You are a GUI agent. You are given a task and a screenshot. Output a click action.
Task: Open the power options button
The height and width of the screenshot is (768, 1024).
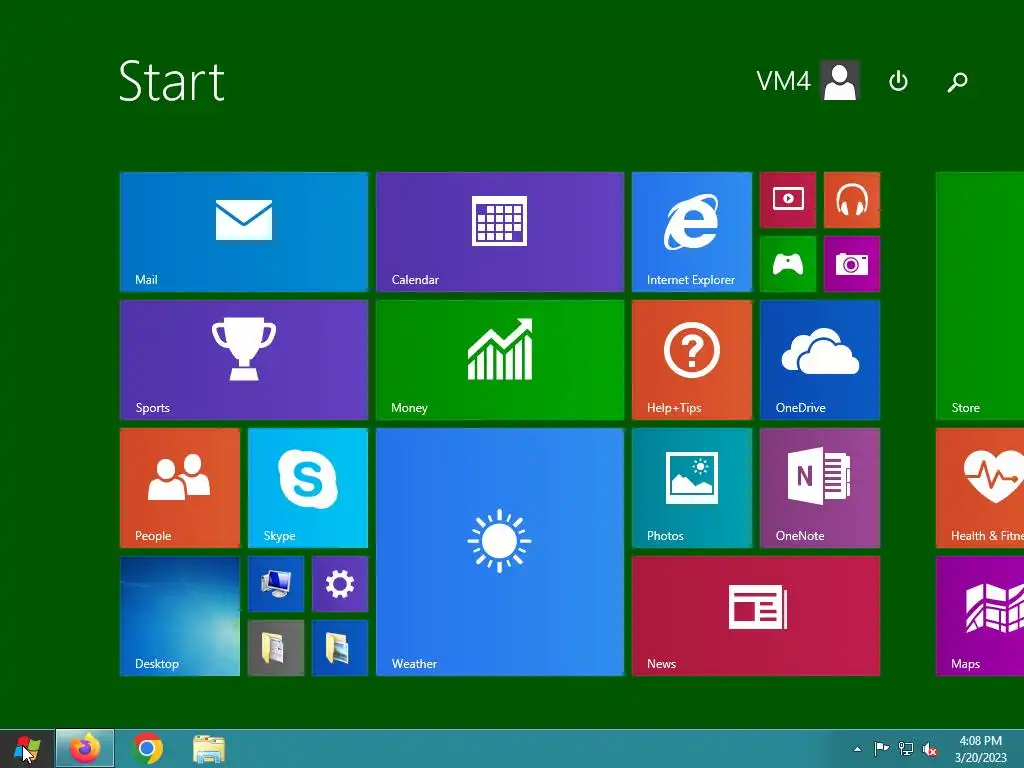tap(899, 81)
